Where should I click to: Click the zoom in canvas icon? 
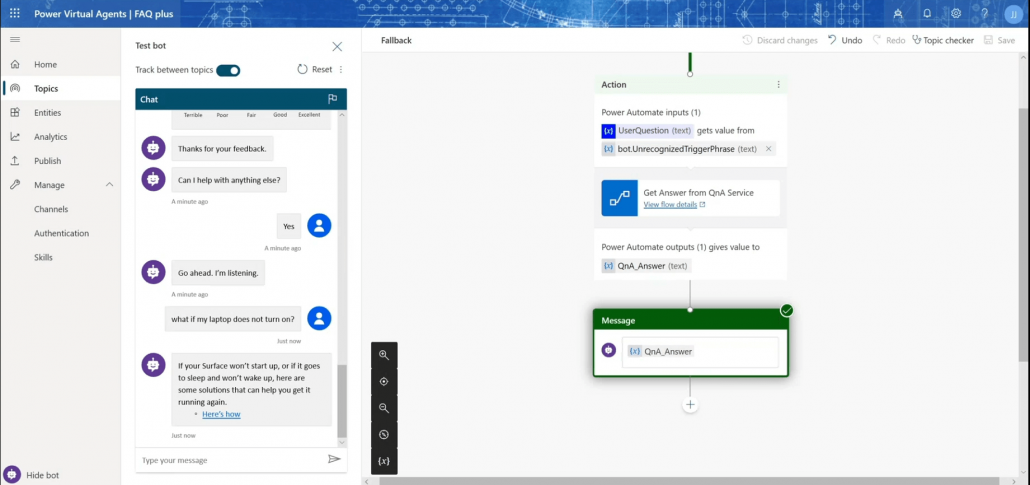pos(384,355)
